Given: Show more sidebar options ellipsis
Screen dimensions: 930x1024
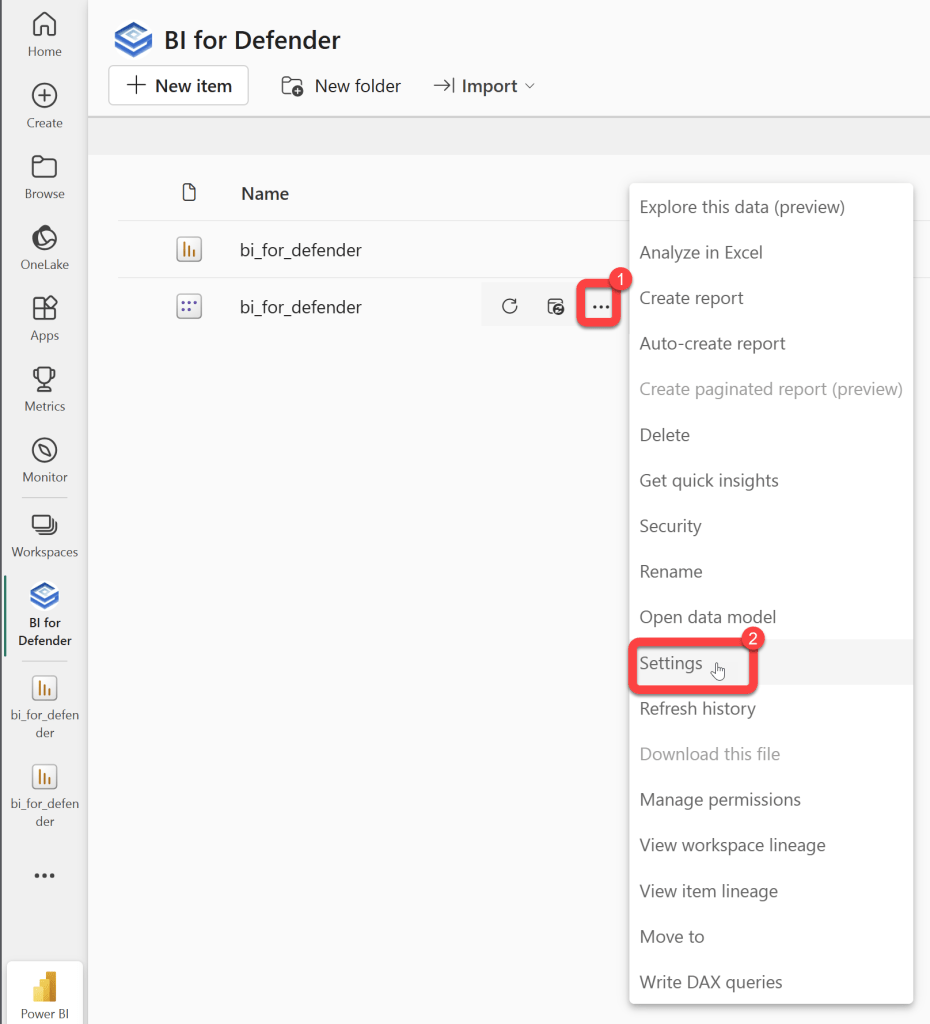Looking at the screenshot, I should pos(44,875).
